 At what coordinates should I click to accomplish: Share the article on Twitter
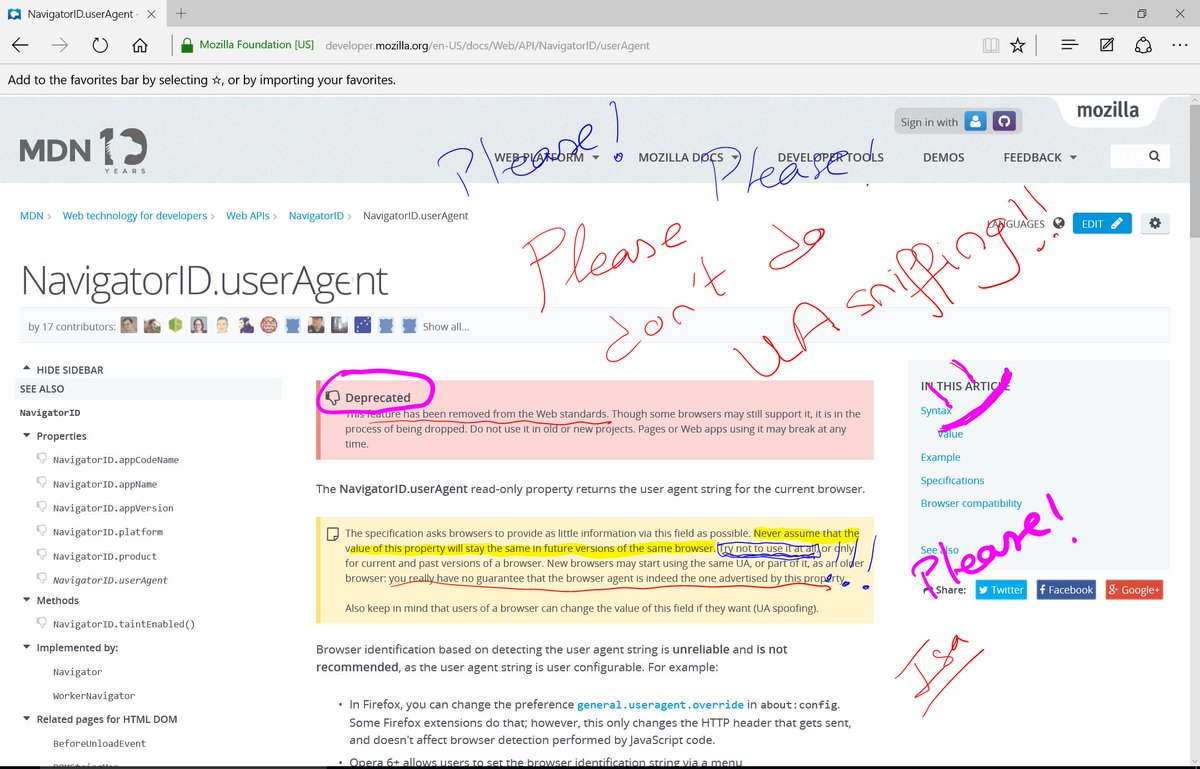[x=1001, y=590]
